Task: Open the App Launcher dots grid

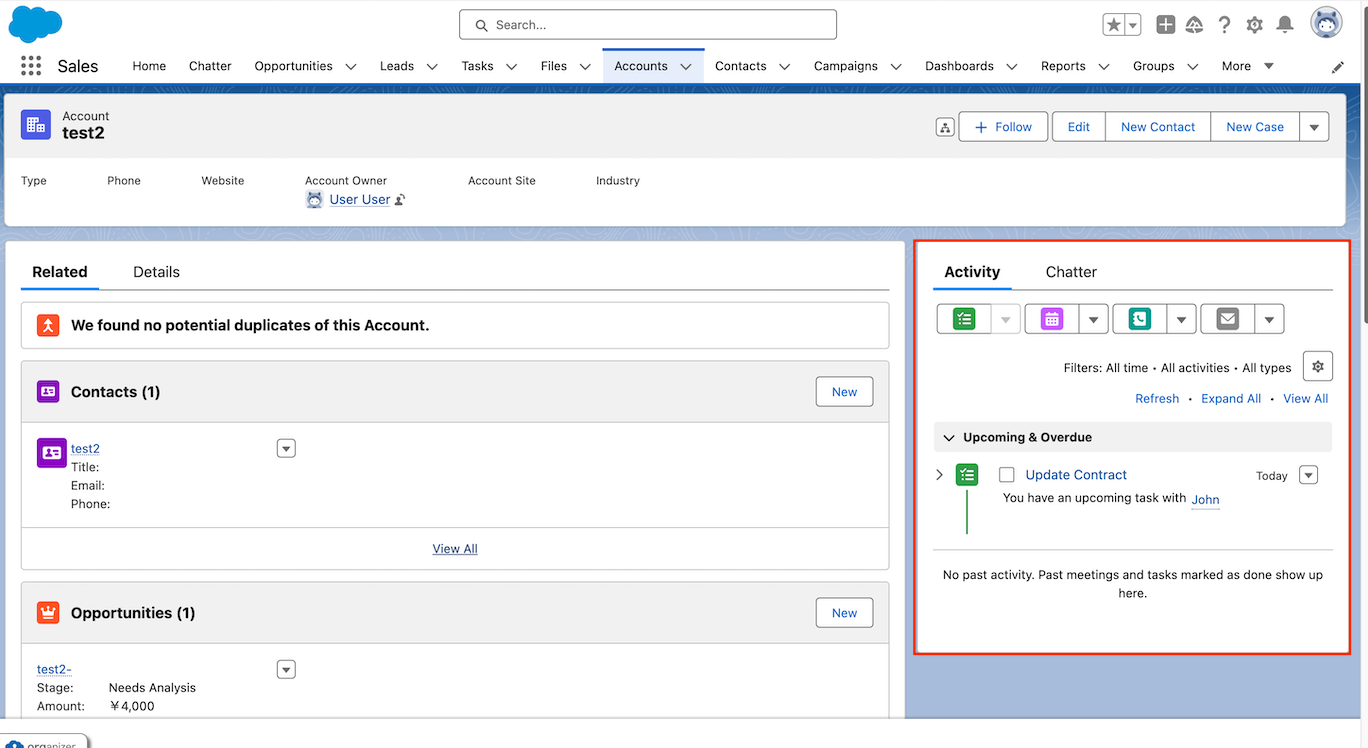Action: pyautogui.click(x=31, y=66)
